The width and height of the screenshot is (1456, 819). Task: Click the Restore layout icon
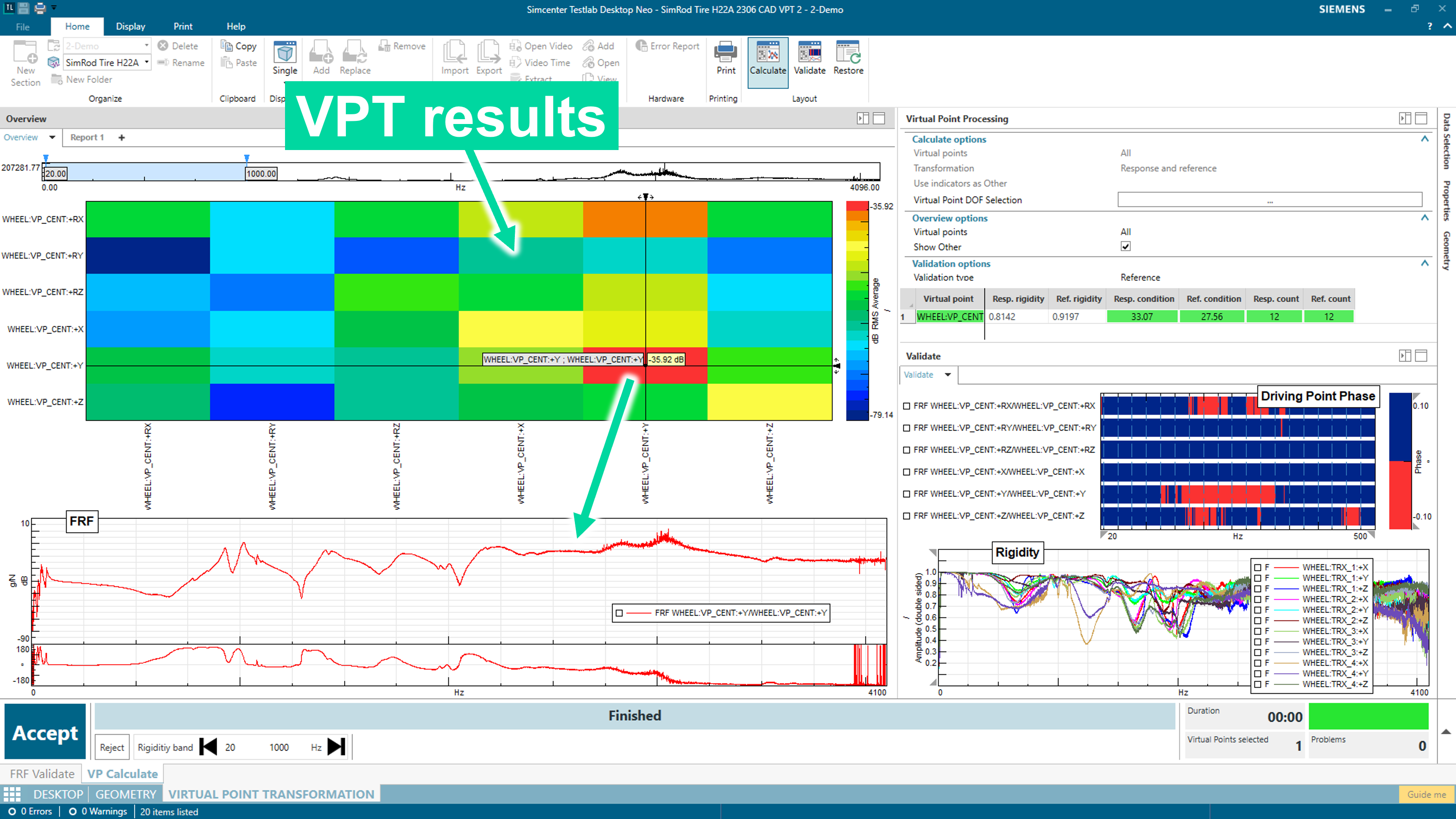(x=848, y=54)
